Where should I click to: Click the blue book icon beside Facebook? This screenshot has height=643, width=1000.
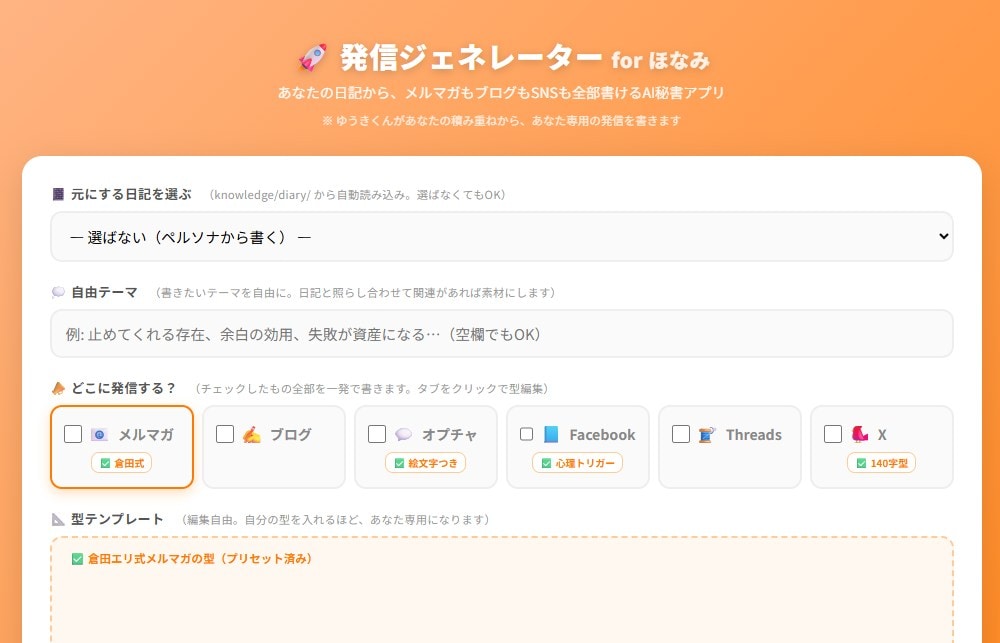(x=551, y=434)
